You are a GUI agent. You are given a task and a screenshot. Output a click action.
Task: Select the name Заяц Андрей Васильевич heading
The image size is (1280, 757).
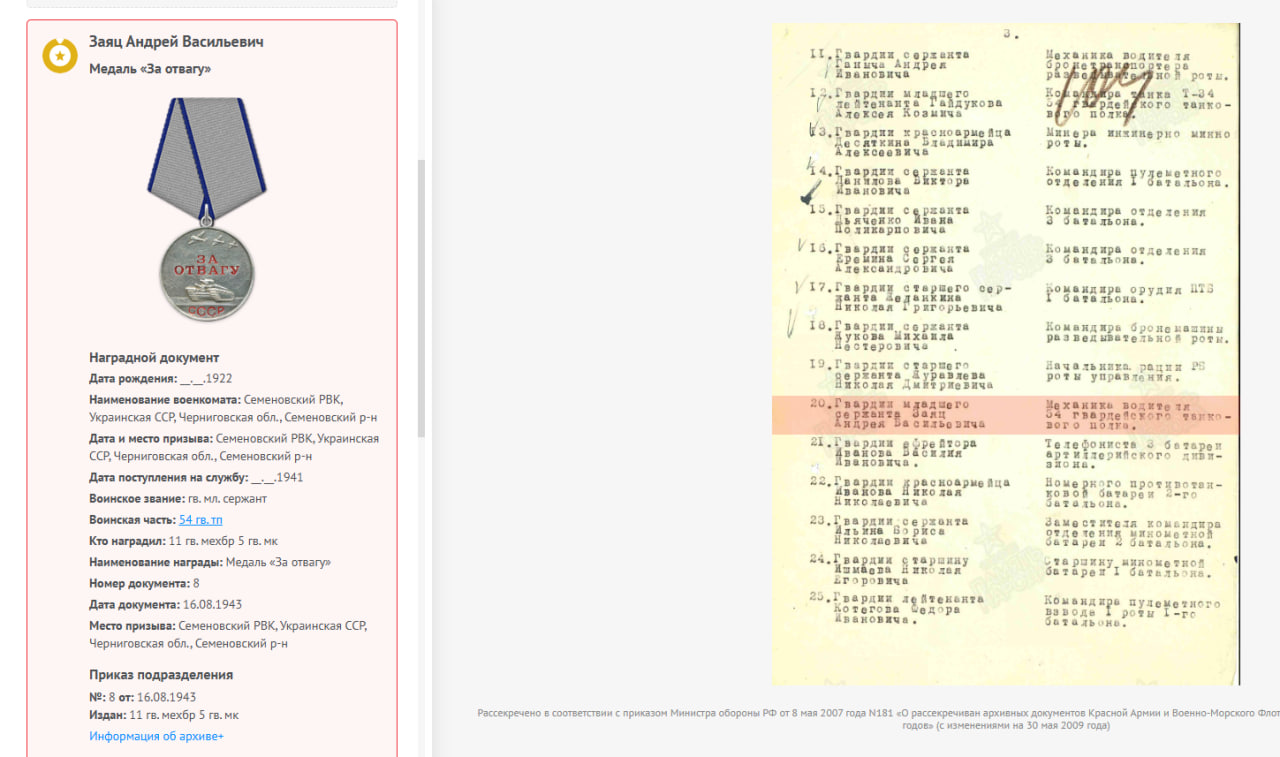pos(176,42)
